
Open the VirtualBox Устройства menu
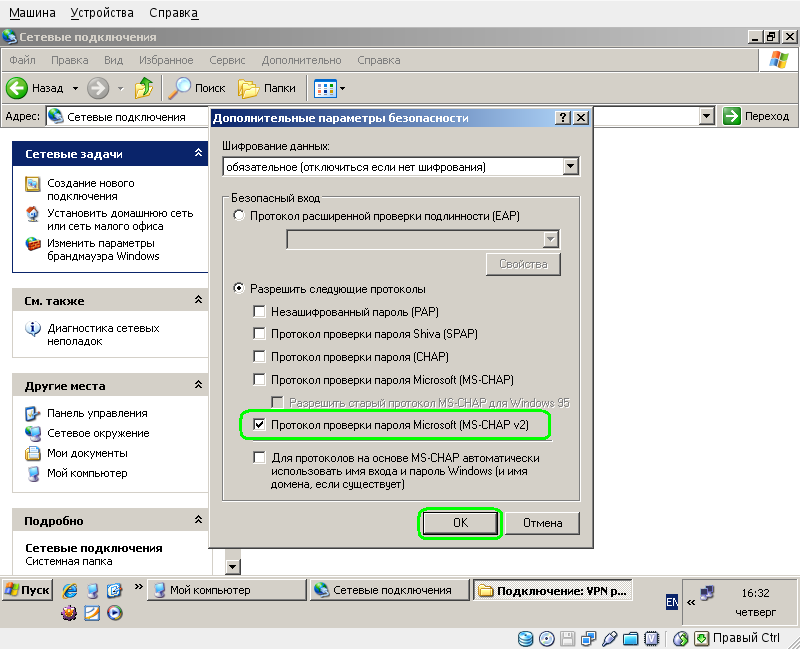102,13
